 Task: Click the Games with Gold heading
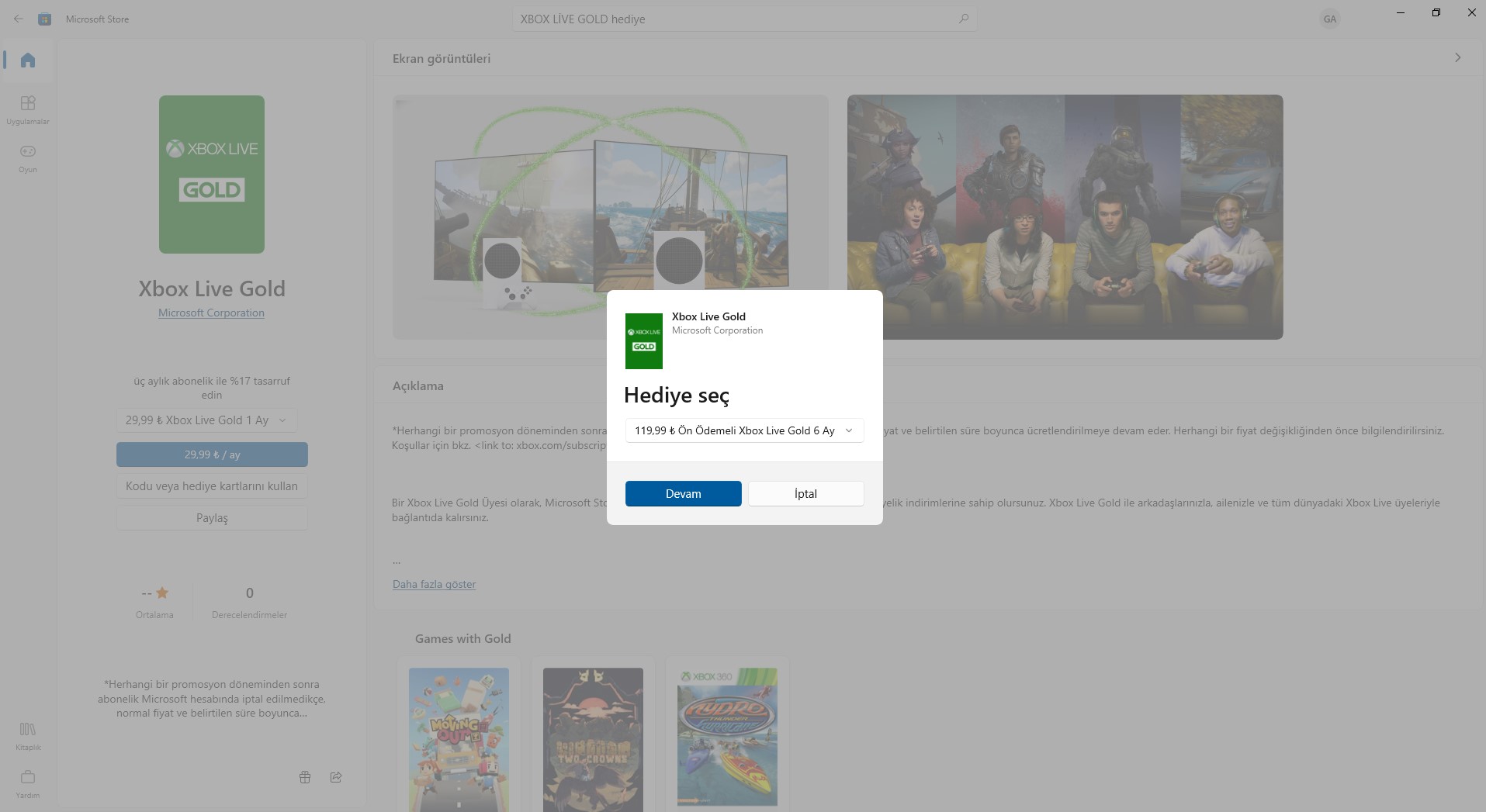[462, 638]
